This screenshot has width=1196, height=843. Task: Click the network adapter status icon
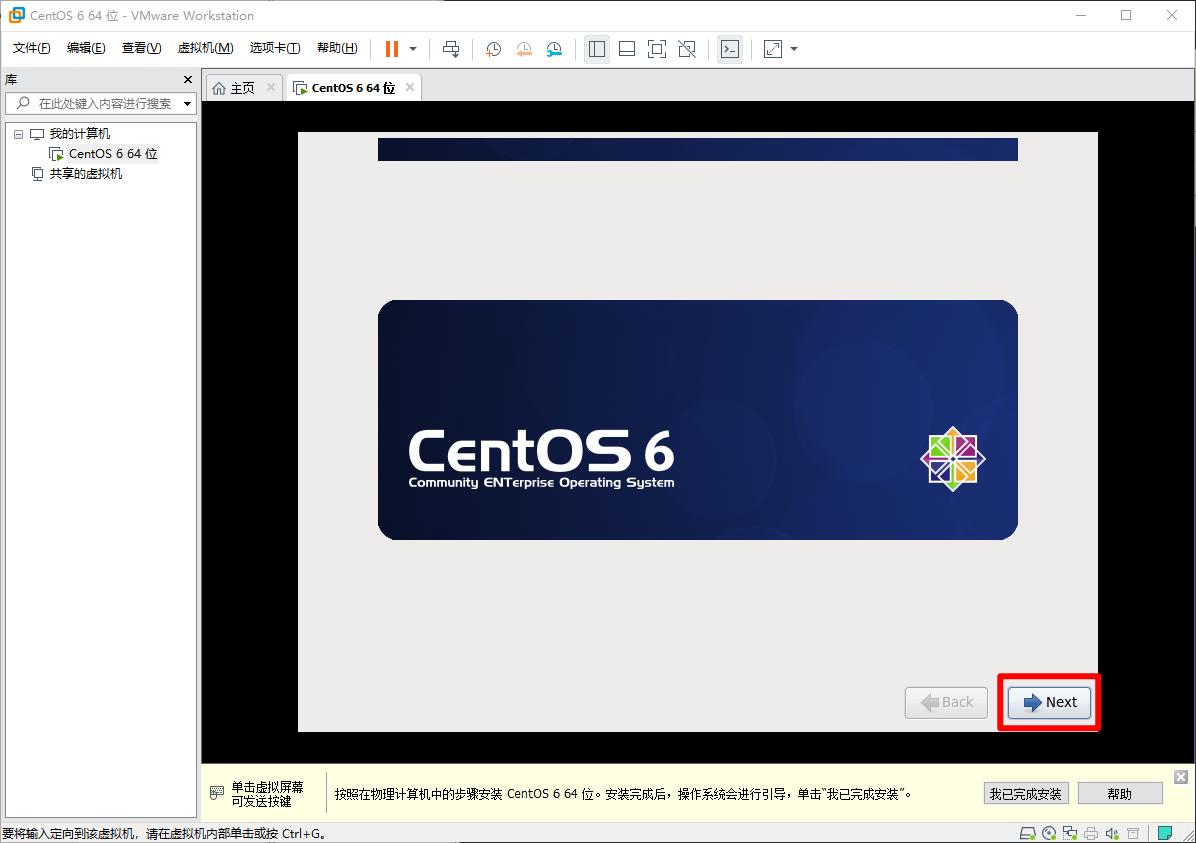click(x=1070, y=832)
